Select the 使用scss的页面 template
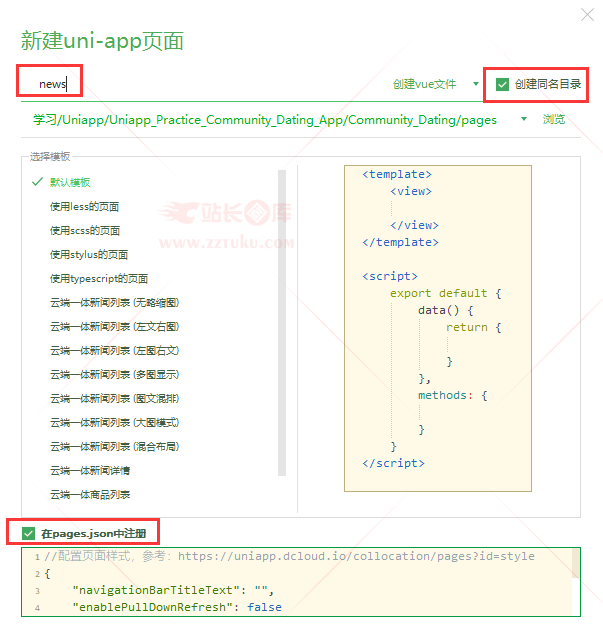The image size is (603, 629). tap(85, 230)
